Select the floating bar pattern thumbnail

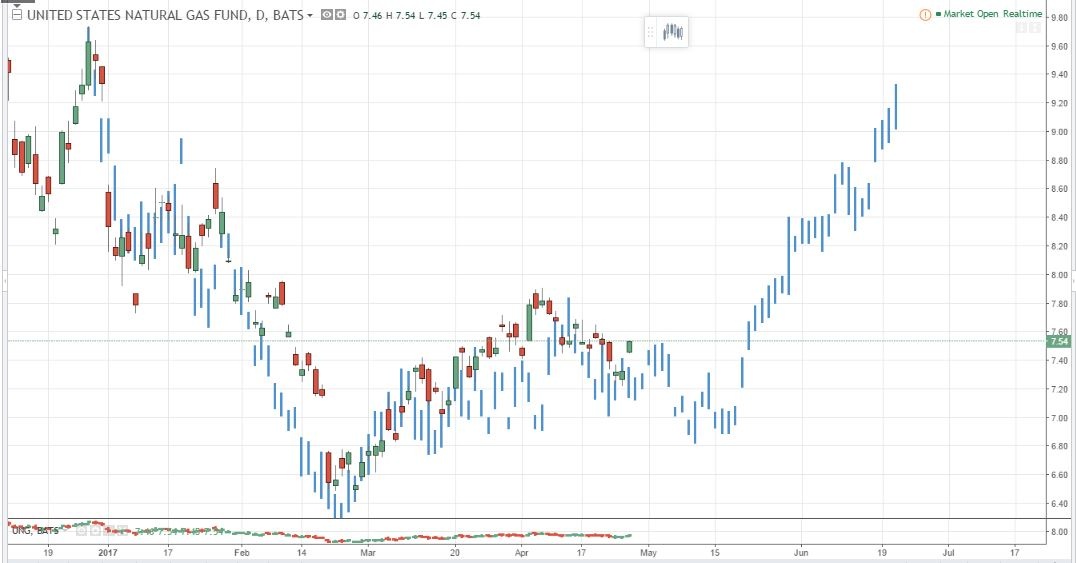pos(673,32)
